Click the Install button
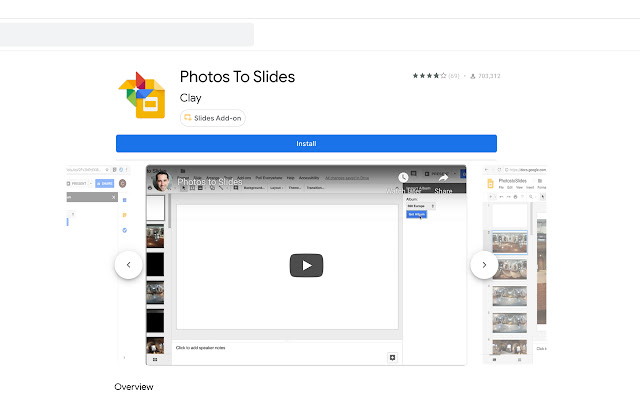 coord(306,144)
